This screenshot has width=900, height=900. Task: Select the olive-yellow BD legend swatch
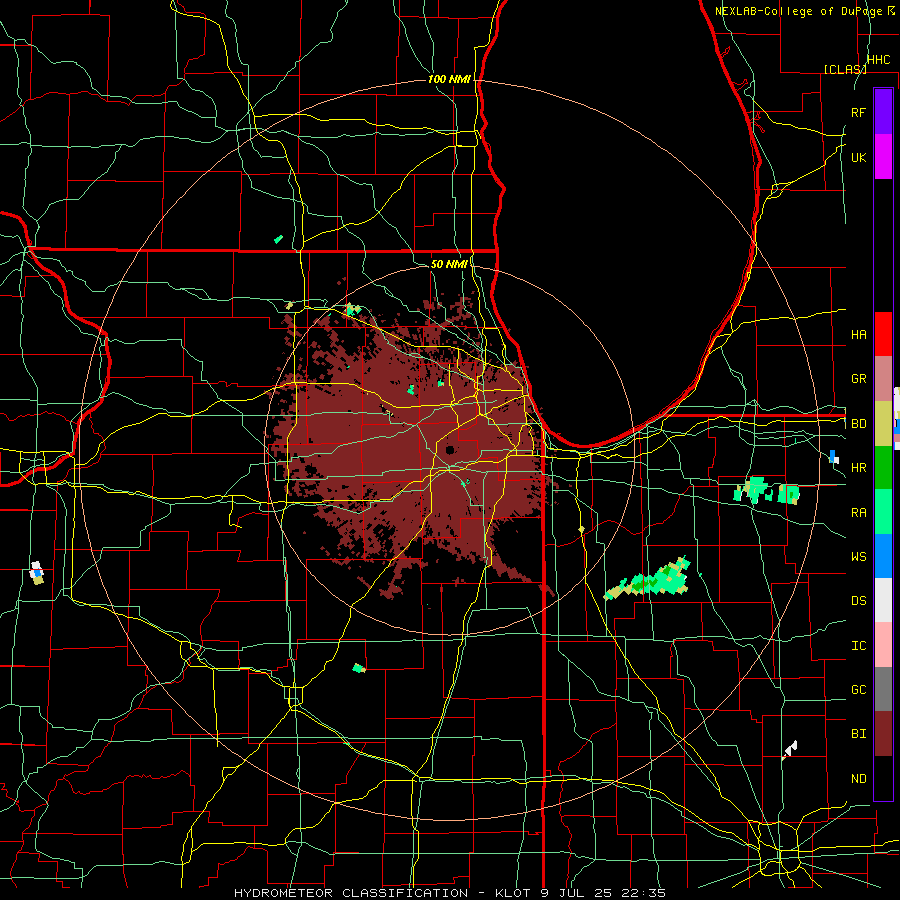883,423
